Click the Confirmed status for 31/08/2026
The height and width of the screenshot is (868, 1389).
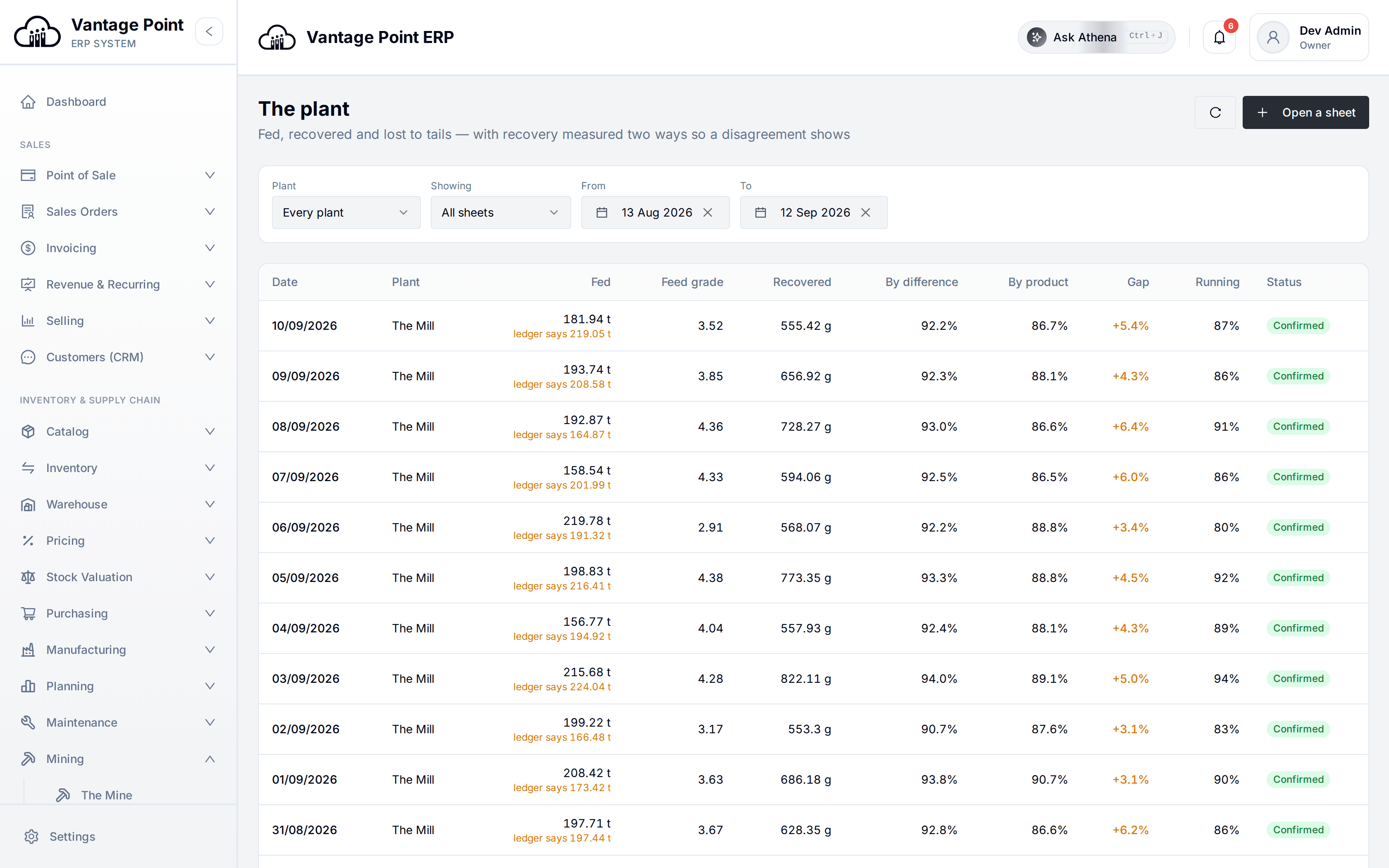(1298, 830)
